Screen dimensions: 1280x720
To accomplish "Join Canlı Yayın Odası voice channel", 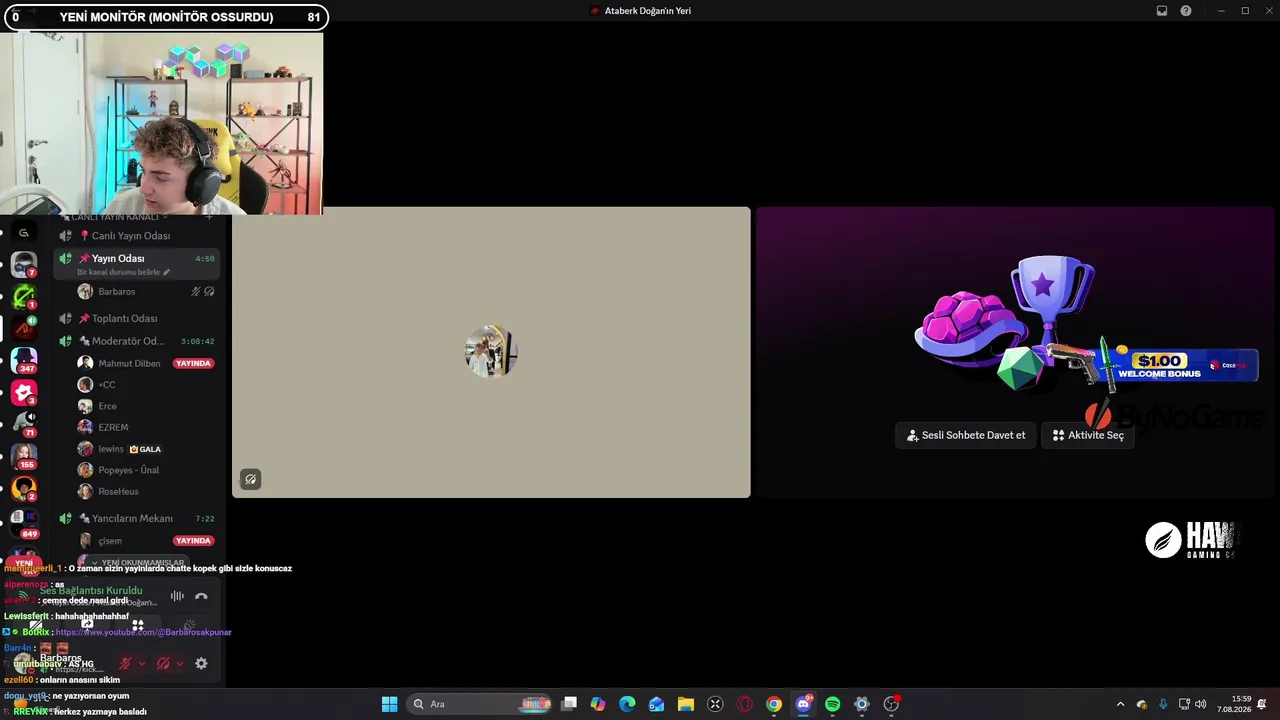I will (x=138, y=236).
